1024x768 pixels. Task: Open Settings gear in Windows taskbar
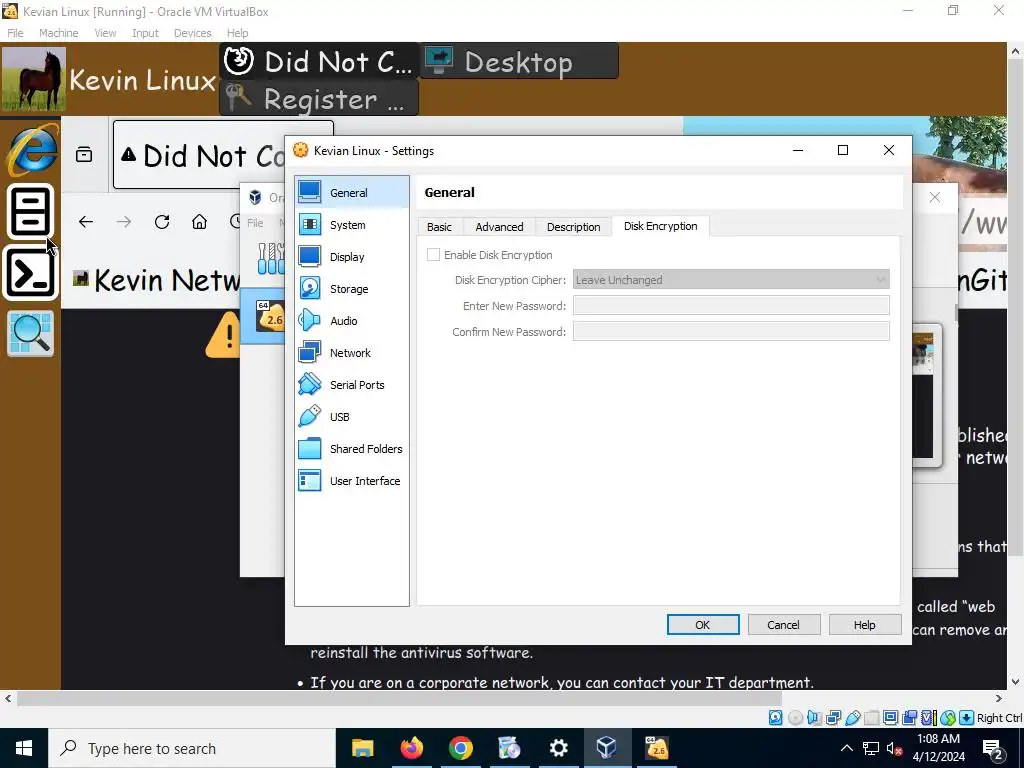tap(558, 748)
